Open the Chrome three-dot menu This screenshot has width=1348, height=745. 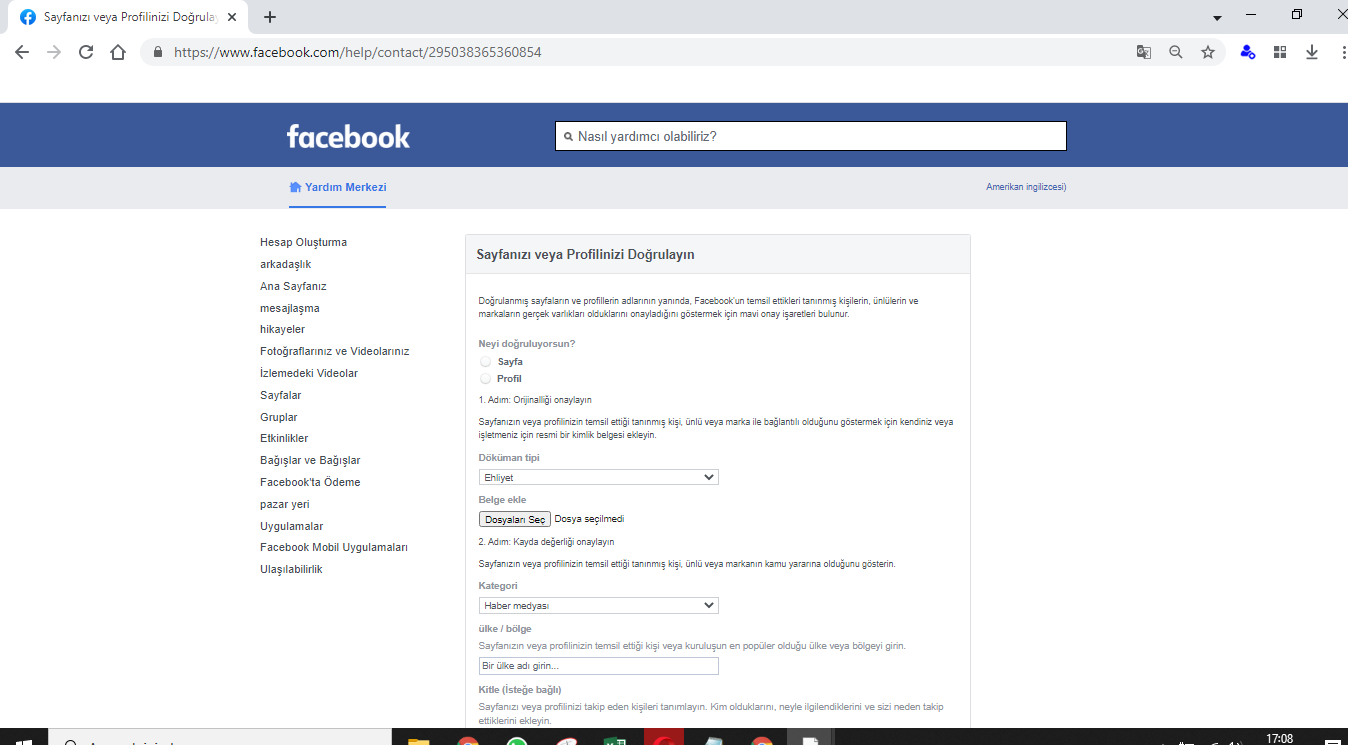(x=1343, y=52)
